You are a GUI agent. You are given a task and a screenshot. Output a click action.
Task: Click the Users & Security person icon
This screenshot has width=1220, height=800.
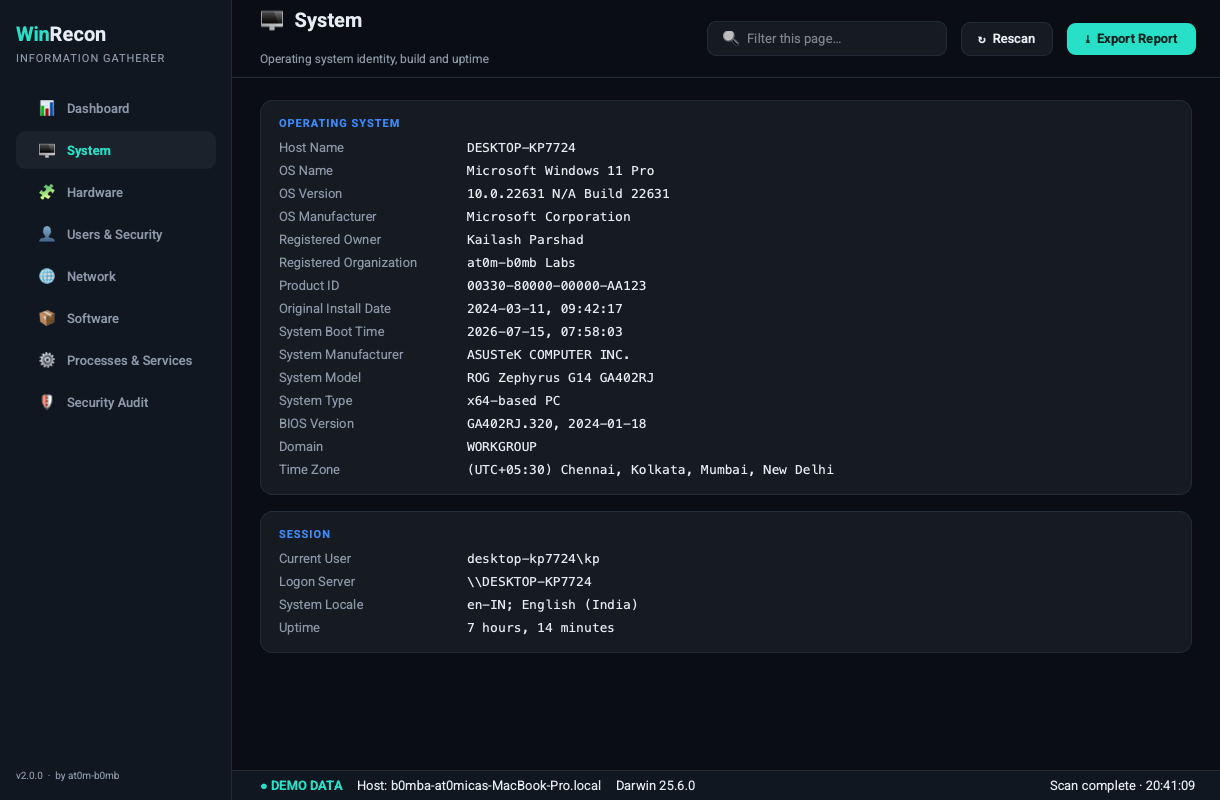pos(47,234)
